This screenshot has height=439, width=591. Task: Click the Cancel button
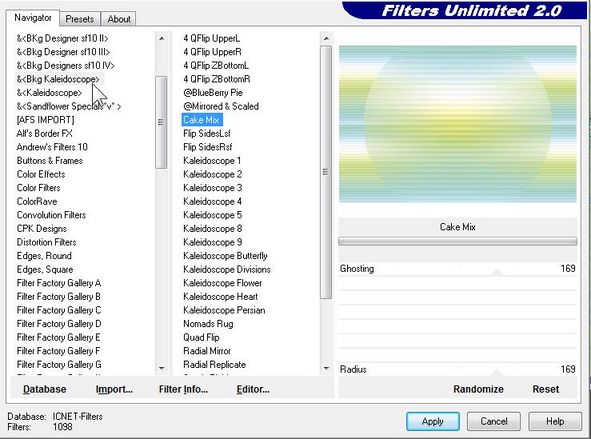tap(494, 421)
